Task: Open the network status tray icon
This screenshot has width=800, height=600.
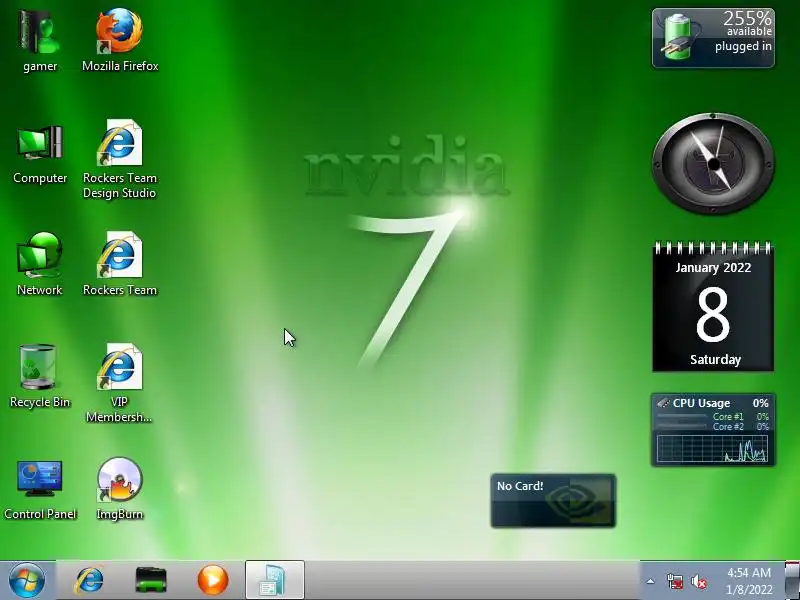Action: coord(674,581)
